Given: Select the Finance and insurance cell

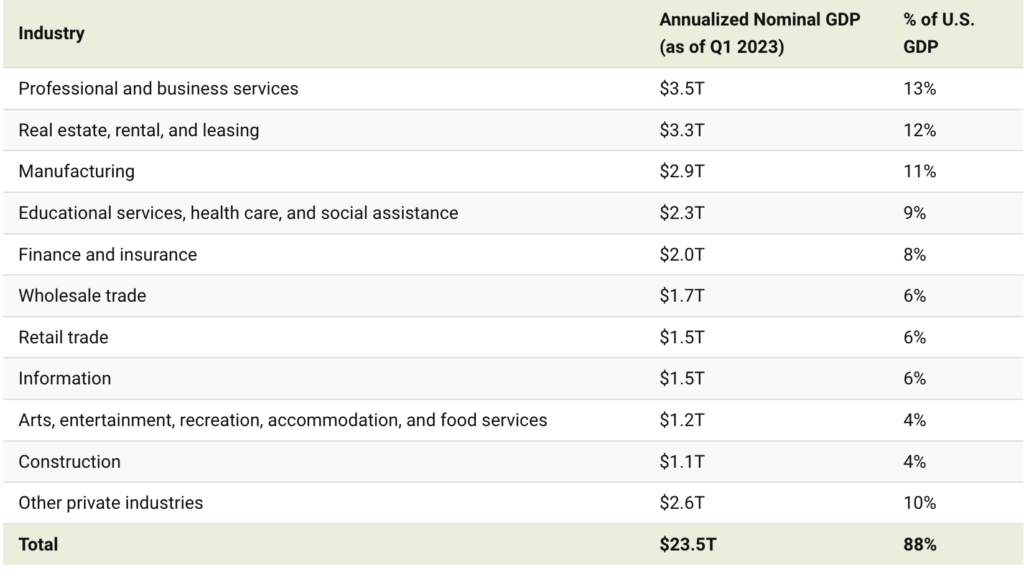Looking at the screenshot, I should click(x=108, y=254).
